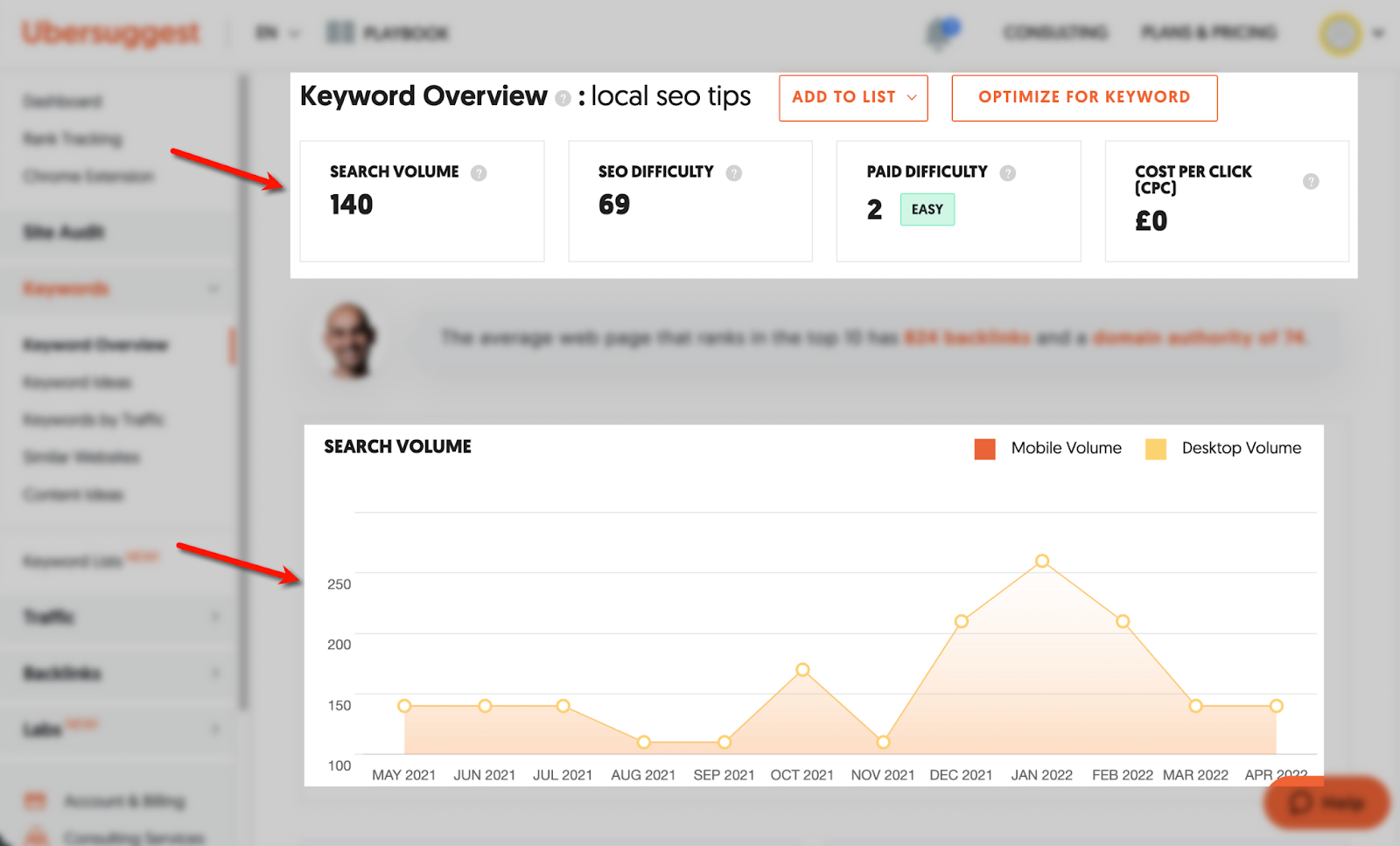Screen dimensions: 1400x846
Task: Open the chat notifications icon in the header
Action: tap(942, 33)
